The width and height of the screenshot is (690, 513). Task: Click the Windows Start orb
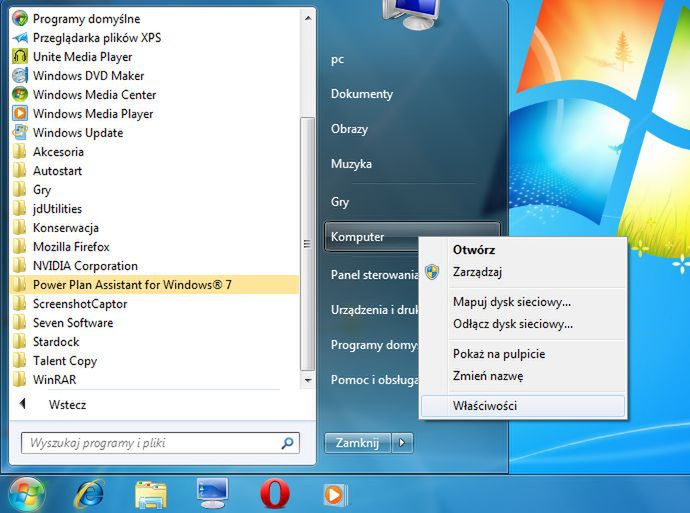pyautogui.click(x=26, y=495)
